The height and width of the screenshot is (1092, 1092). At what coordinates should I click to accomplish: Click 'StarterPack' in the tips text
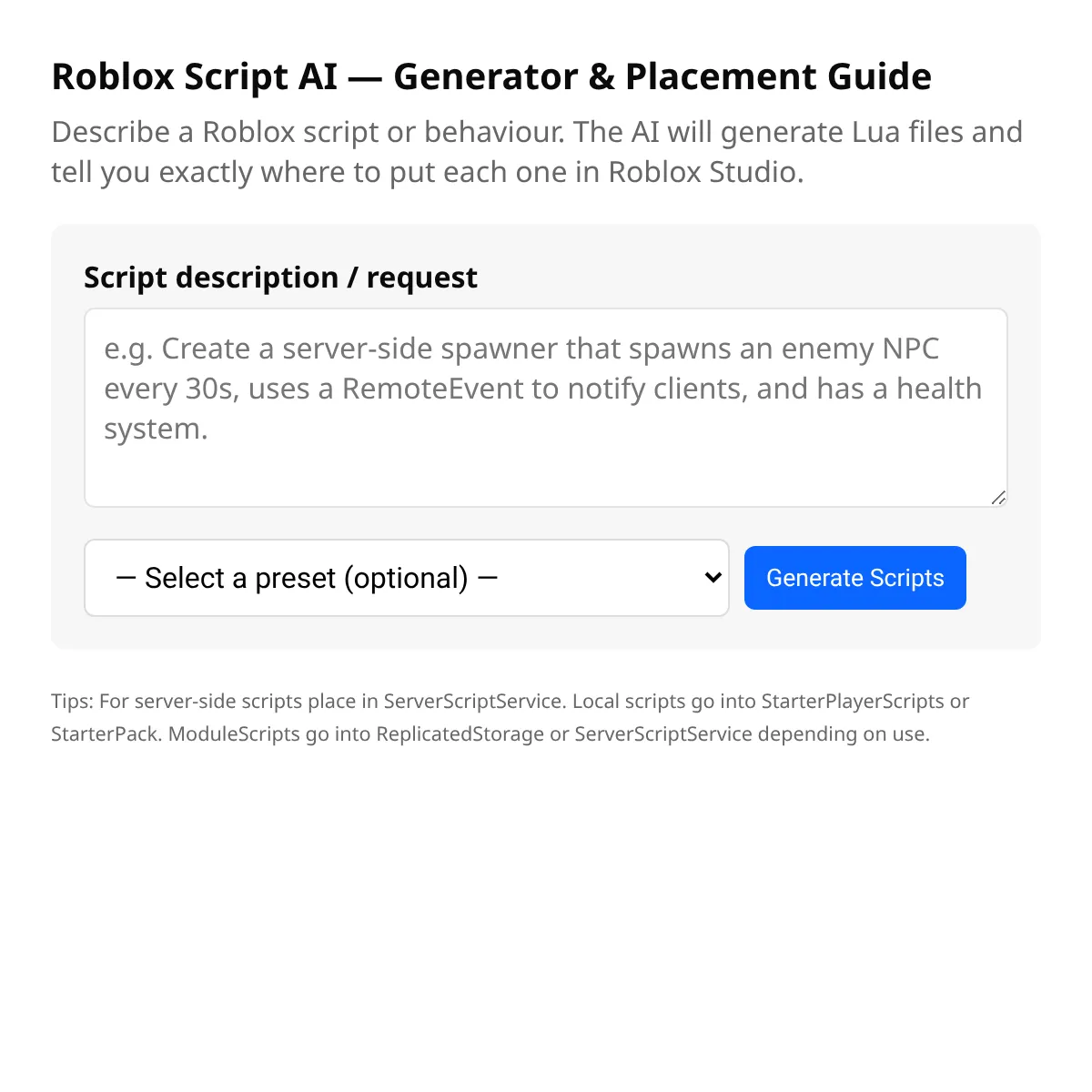click(x=106, y=734)
